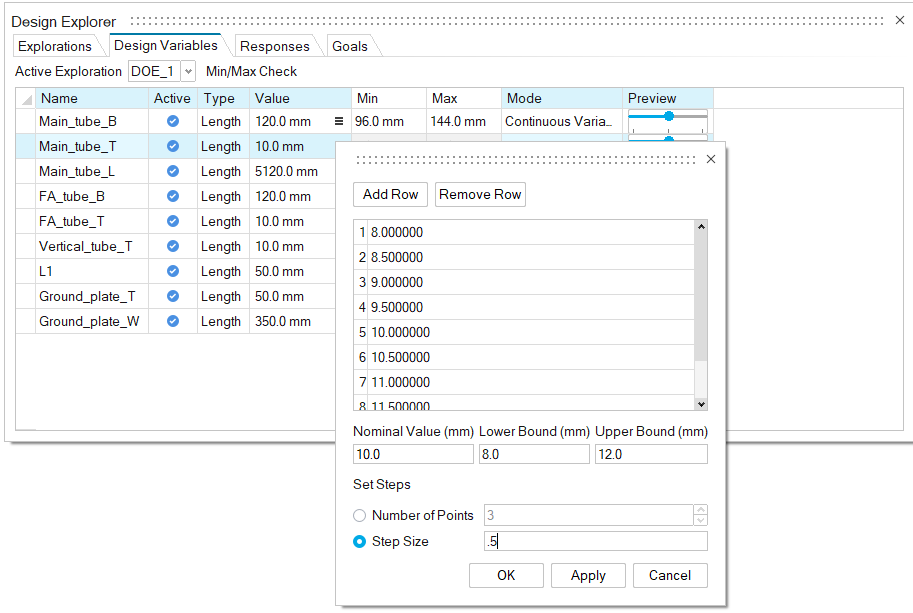Toggle Active checkmark for FA_tube_T
This screenshot has width=913, height=613.
click(172, 221)
